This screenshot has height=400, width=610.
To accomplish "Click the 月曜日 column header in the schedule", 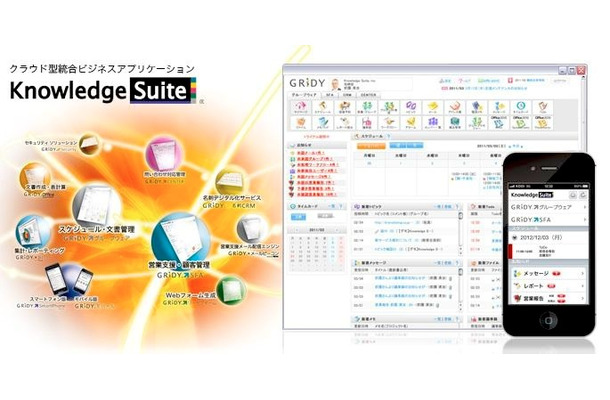I will 369,155.
